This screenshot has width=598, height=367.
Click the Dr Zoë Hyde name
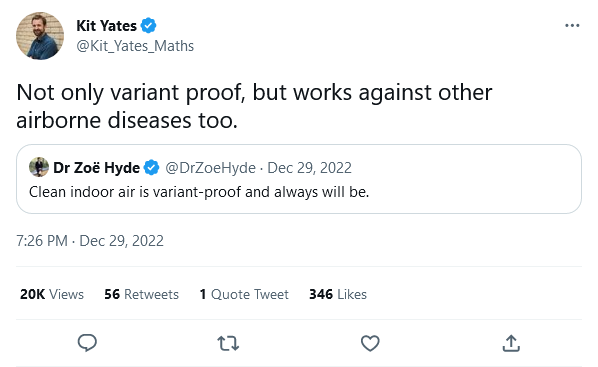coord(96,167)
